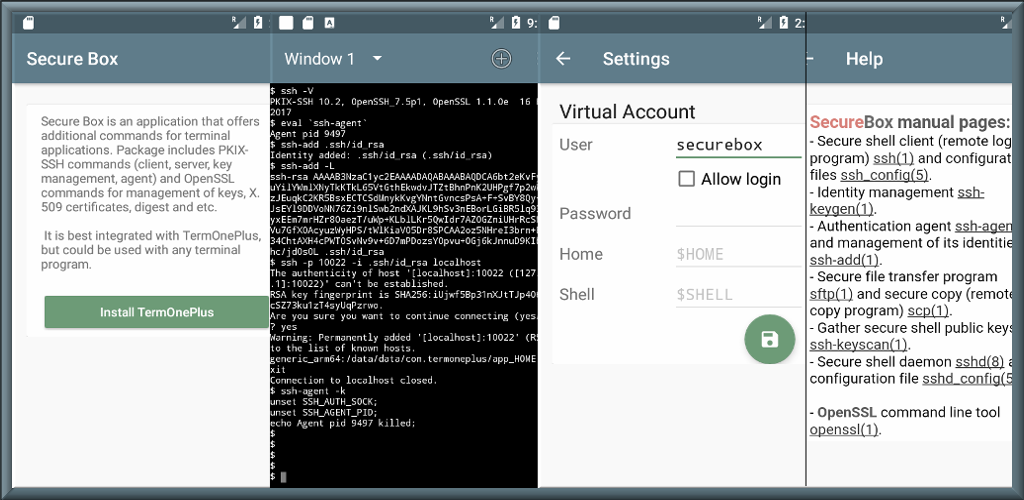Viewport: 1024px width, 500px height.
Task: Focus the Password input field
Action: [x=738, y=214]
